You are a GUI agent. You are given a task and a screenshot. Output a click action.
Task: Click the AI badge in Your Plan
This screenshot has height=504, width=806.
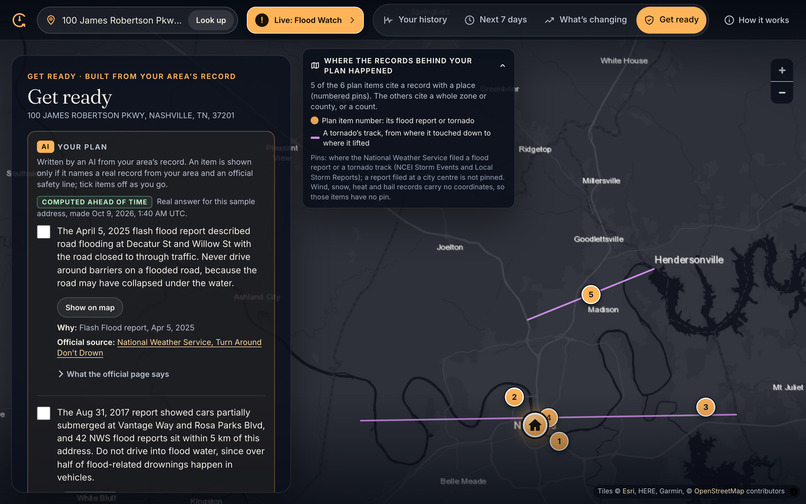point(45,147)
